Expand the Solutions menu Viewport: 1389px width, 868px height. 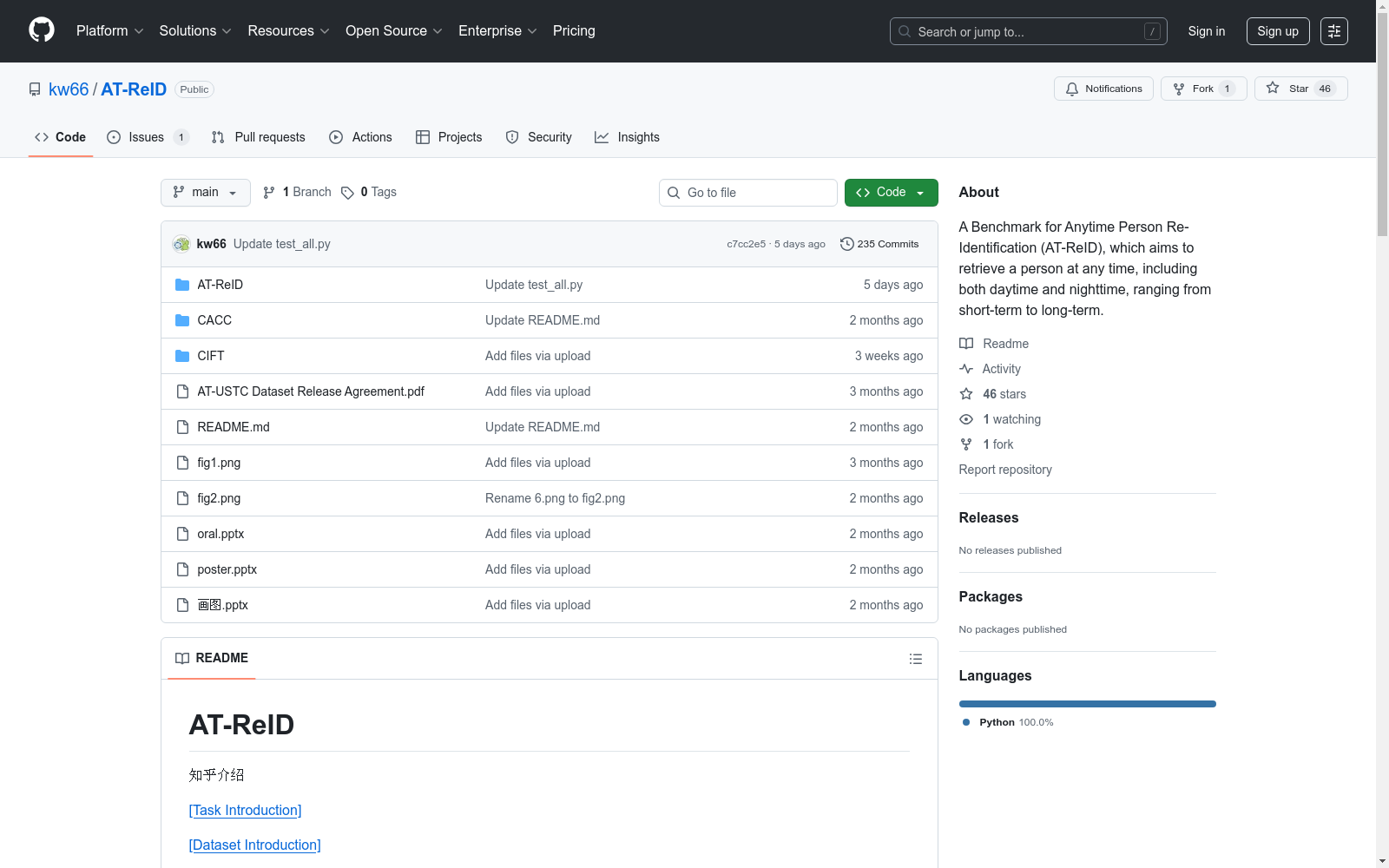tap(195, 30)
